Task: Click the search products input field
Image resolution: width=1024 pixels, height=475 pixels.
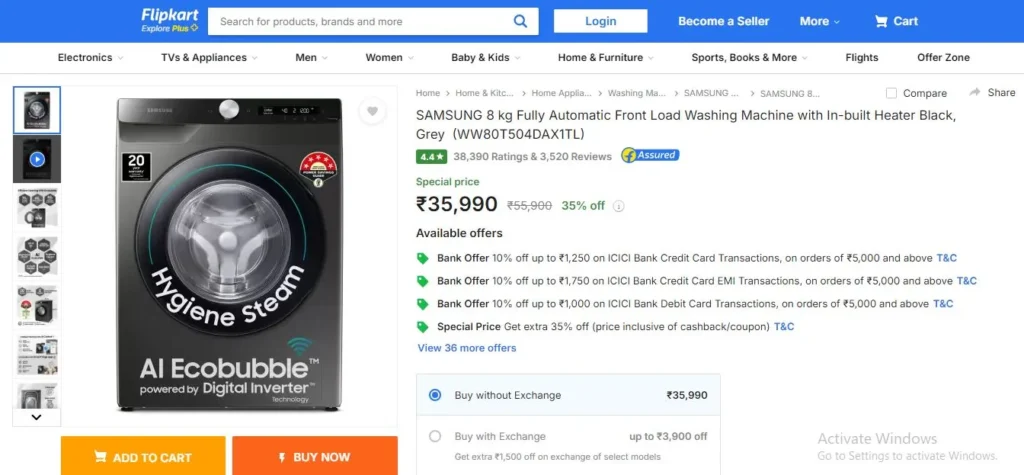Action: tap(362, 22)
